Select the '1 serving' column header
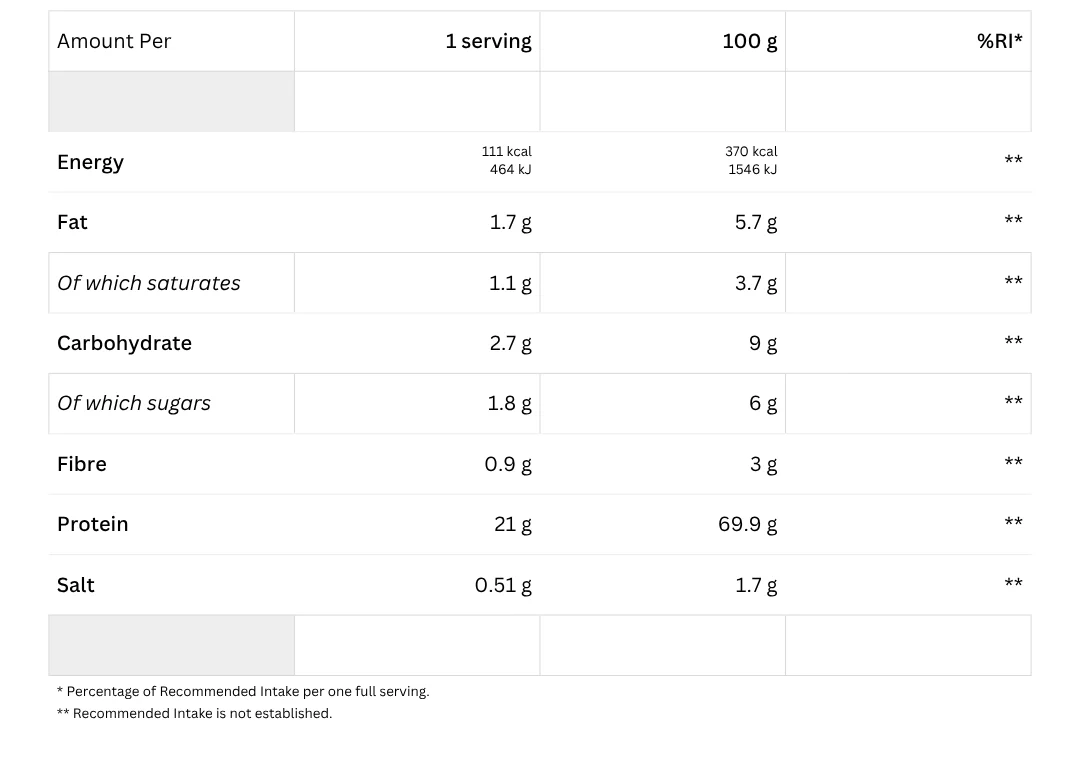This screenshot has width=1080, height=770. tap(488, 41)
